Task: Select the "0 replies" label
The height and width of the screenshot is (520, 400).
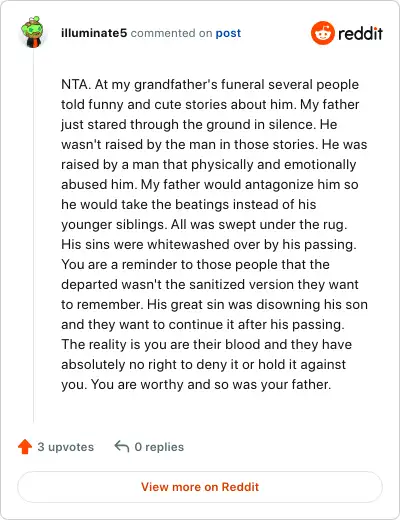Action: (x=159, y=447)
